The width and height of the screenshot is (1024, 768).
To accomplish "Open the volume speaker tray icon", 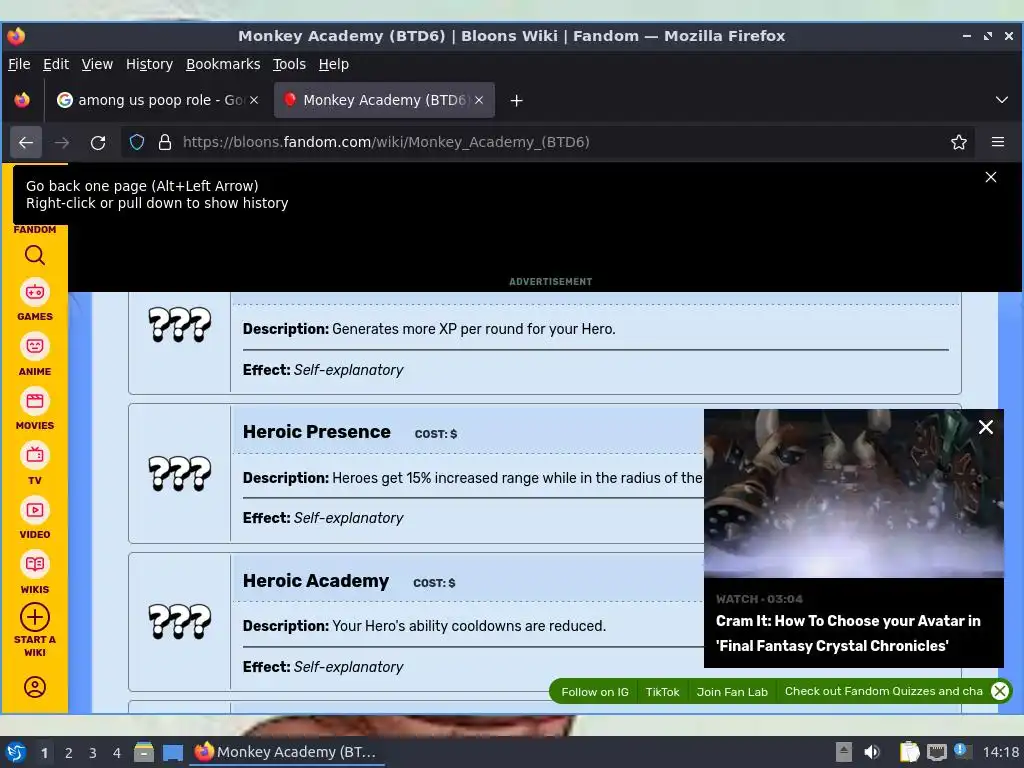I will [872, 752].
